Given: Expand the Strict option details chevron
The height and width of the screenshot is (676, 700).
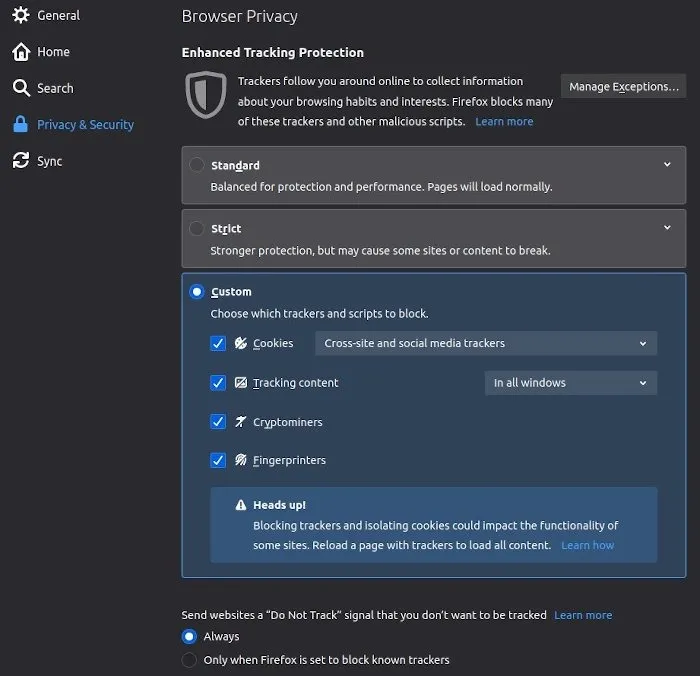Looking at the screenshot, I should pyautogui.click(x=667, y=228).
